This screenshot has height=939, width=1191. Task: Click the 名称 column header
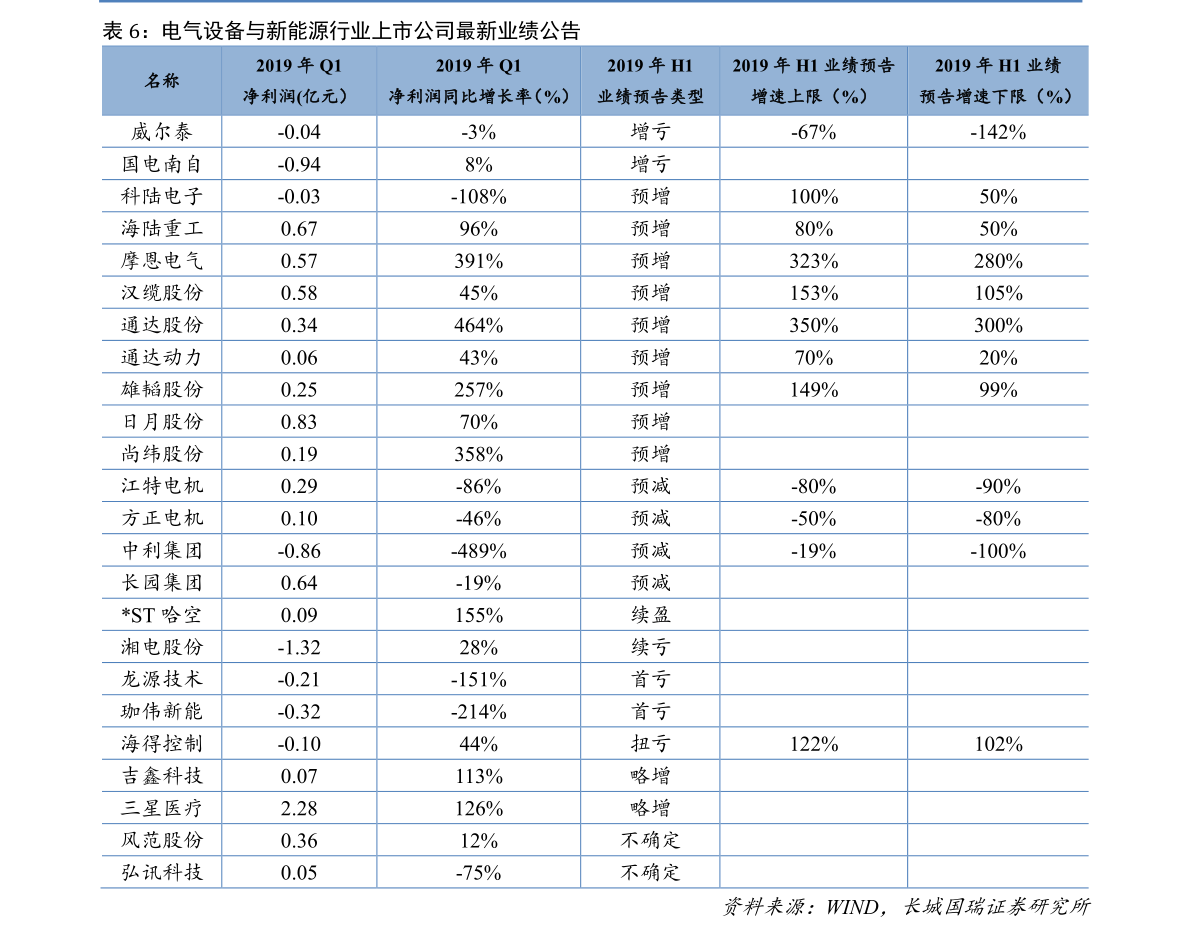(x=161, y=81)
